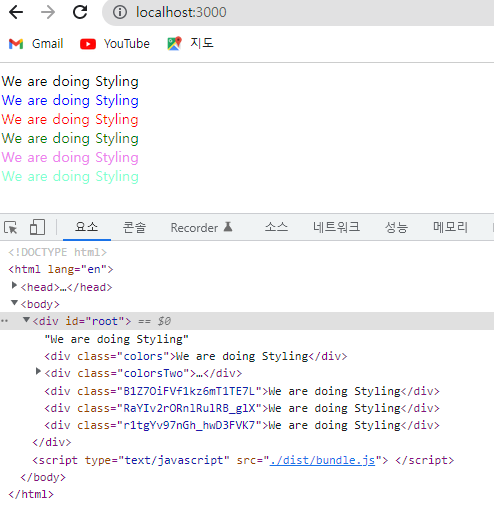Open the 메모리 tab
494x523 pixels.
451,227
